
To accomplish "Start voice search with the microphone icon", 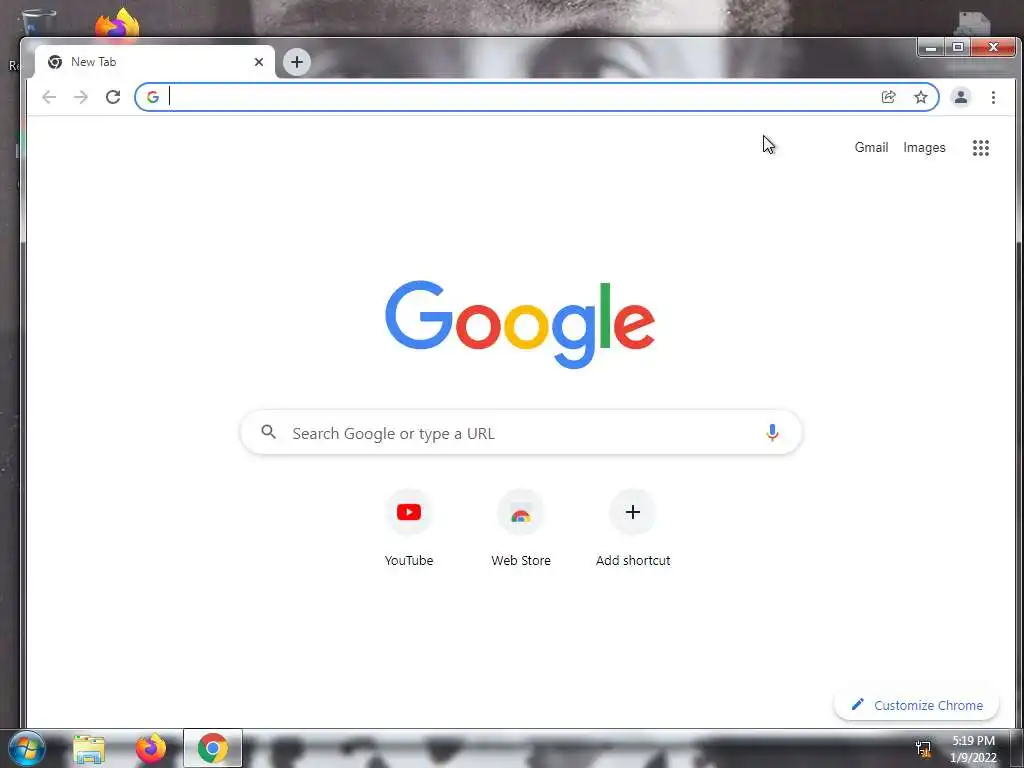I will 772,432.
